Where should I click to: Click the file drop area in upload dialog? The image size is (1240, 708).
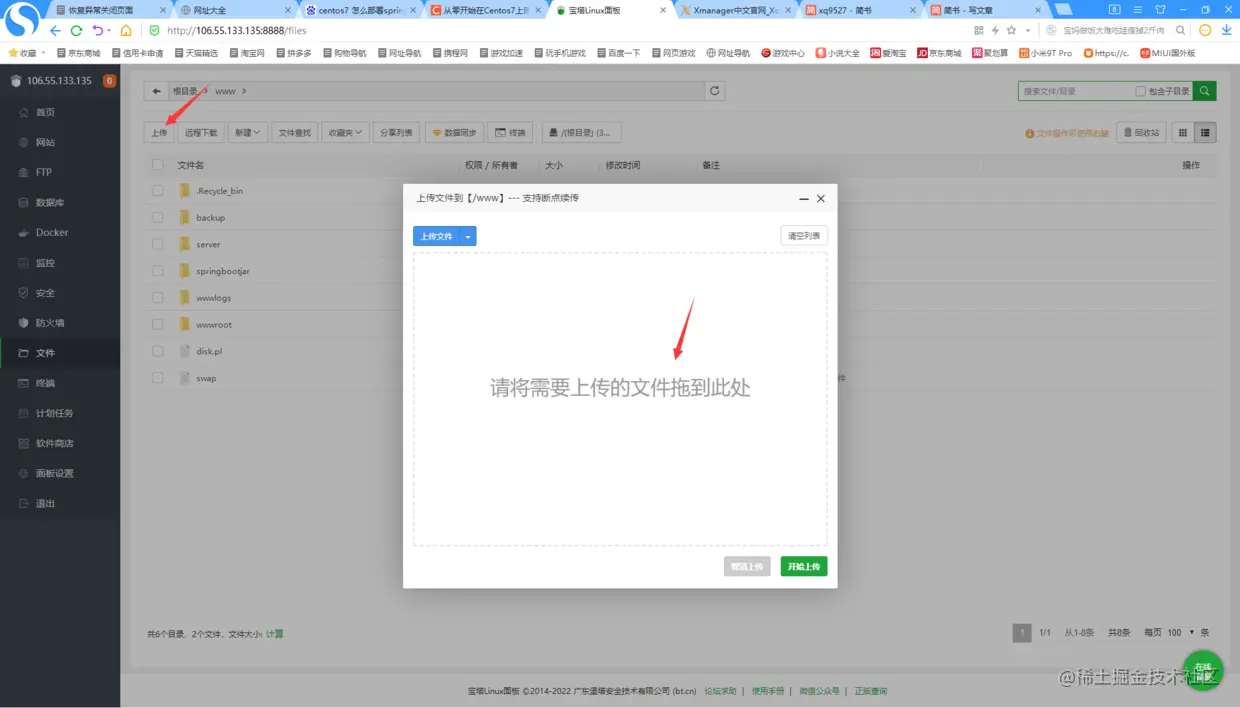pos(620,398)
